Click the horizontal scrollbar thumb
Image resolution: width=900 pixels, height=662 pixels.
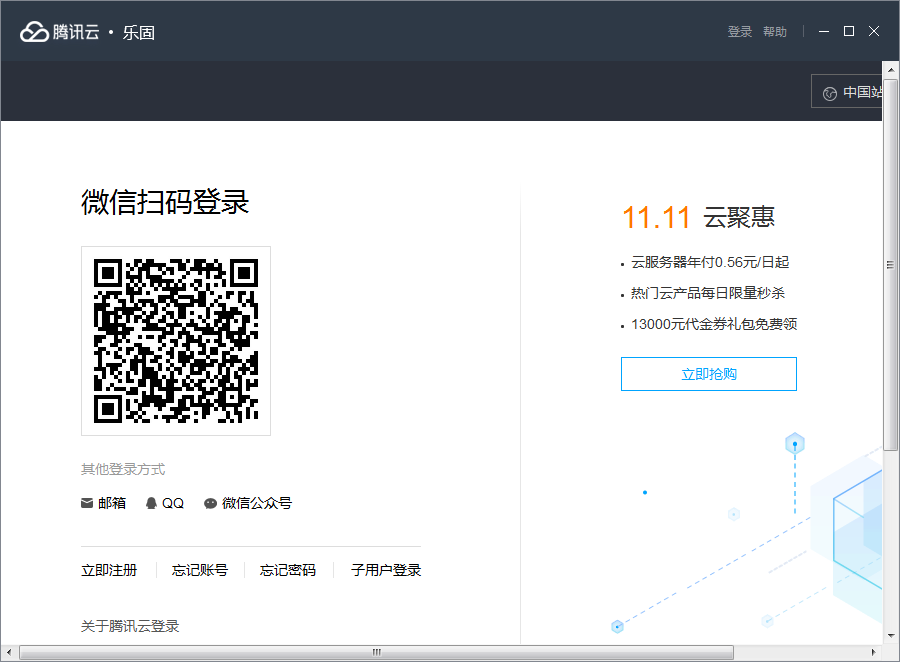377,652
